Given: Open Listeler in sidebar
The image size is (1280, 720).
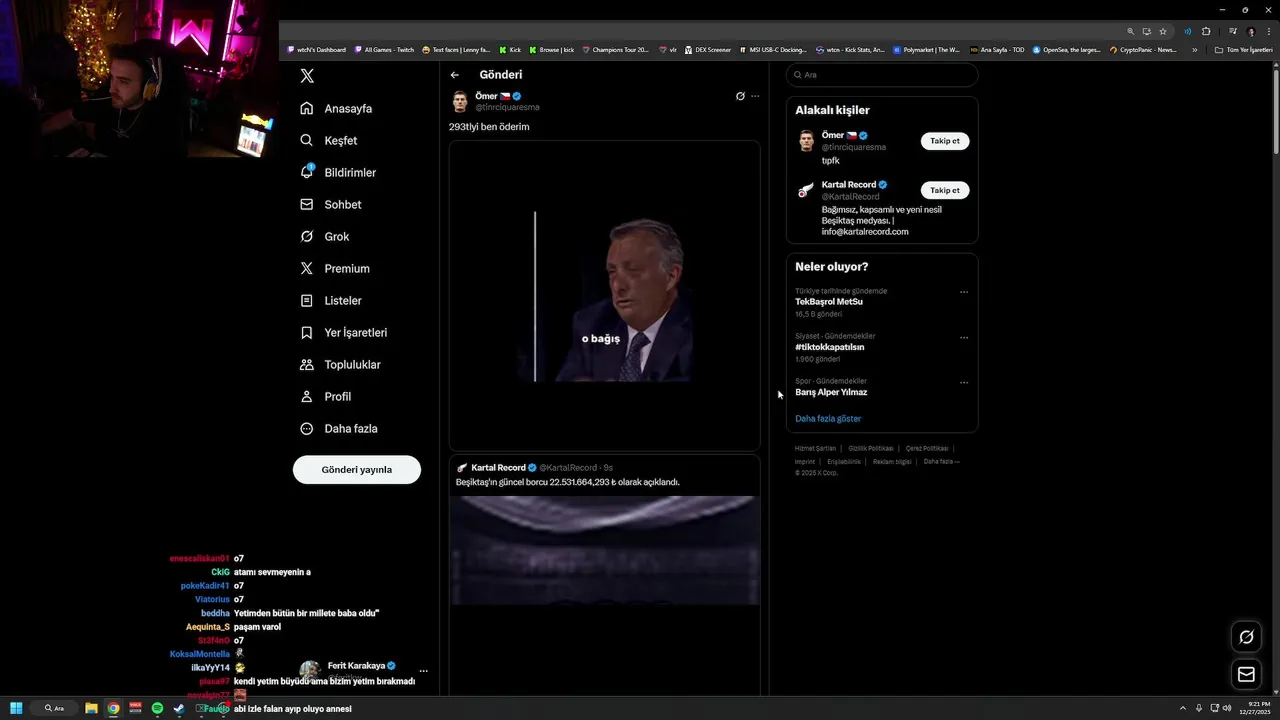Looking at the screenshot, I should 330,300.
